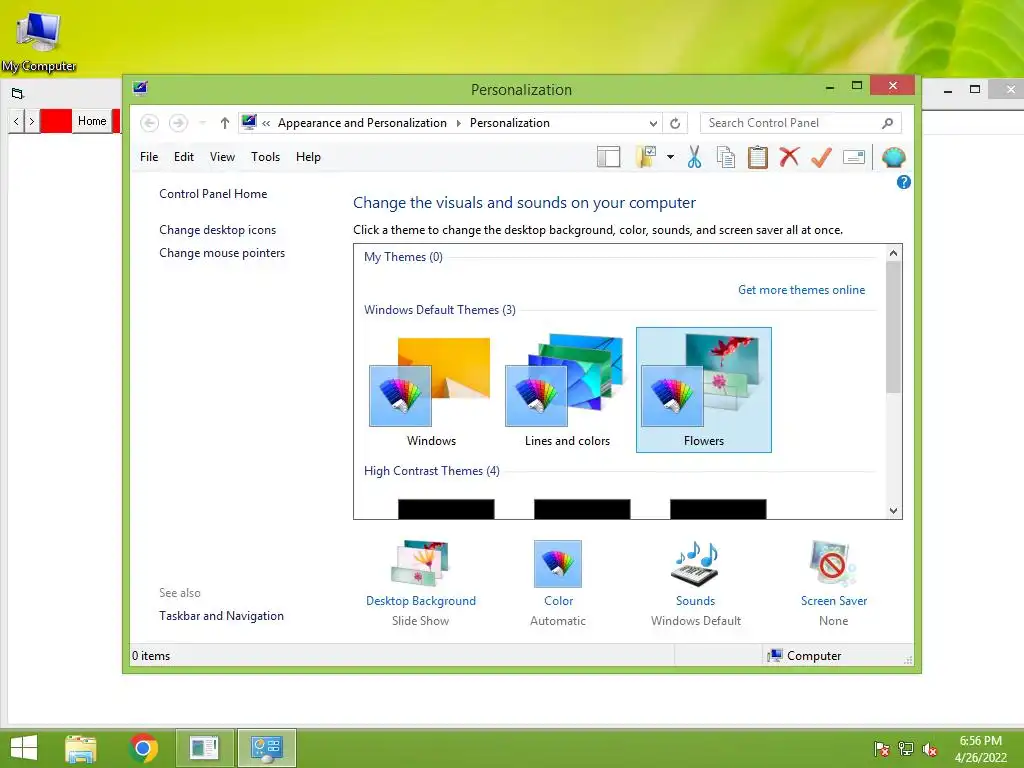Click the Up one level arrow

[x=225, y=123]
